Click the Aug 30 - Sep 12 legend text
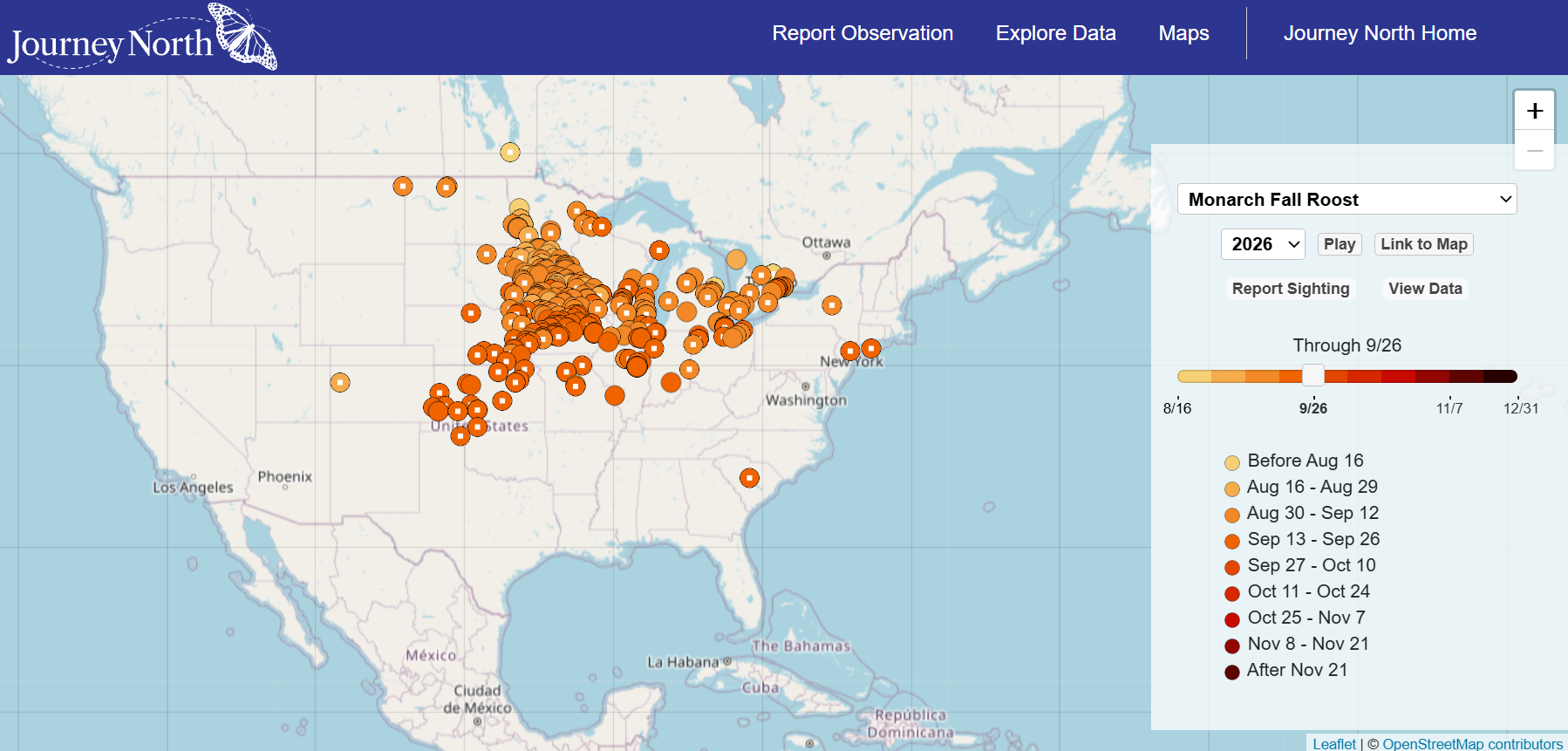This screenshot has height=751, width=1568. tap(1312, 513)
